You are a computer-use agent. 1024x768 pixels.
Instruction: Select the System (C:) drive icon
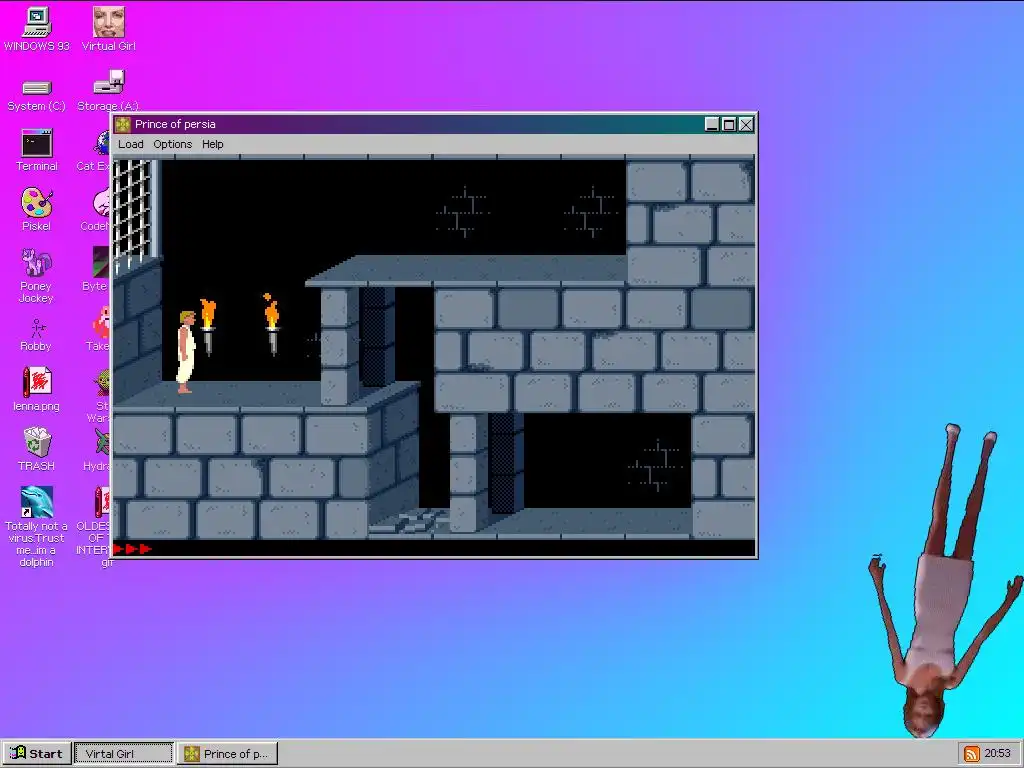point(37,95)
